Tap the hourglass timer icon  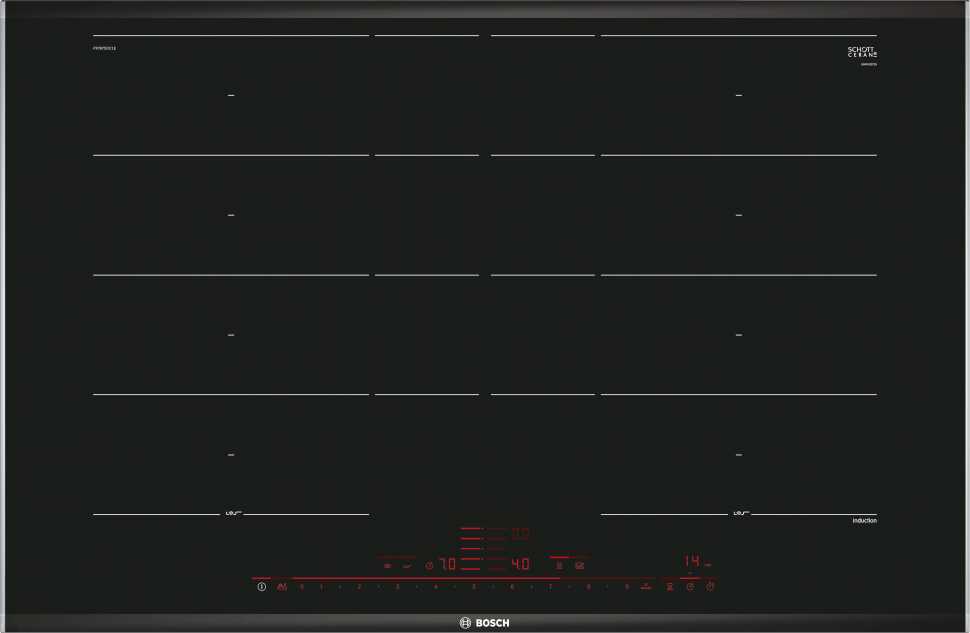coord(670,587)
